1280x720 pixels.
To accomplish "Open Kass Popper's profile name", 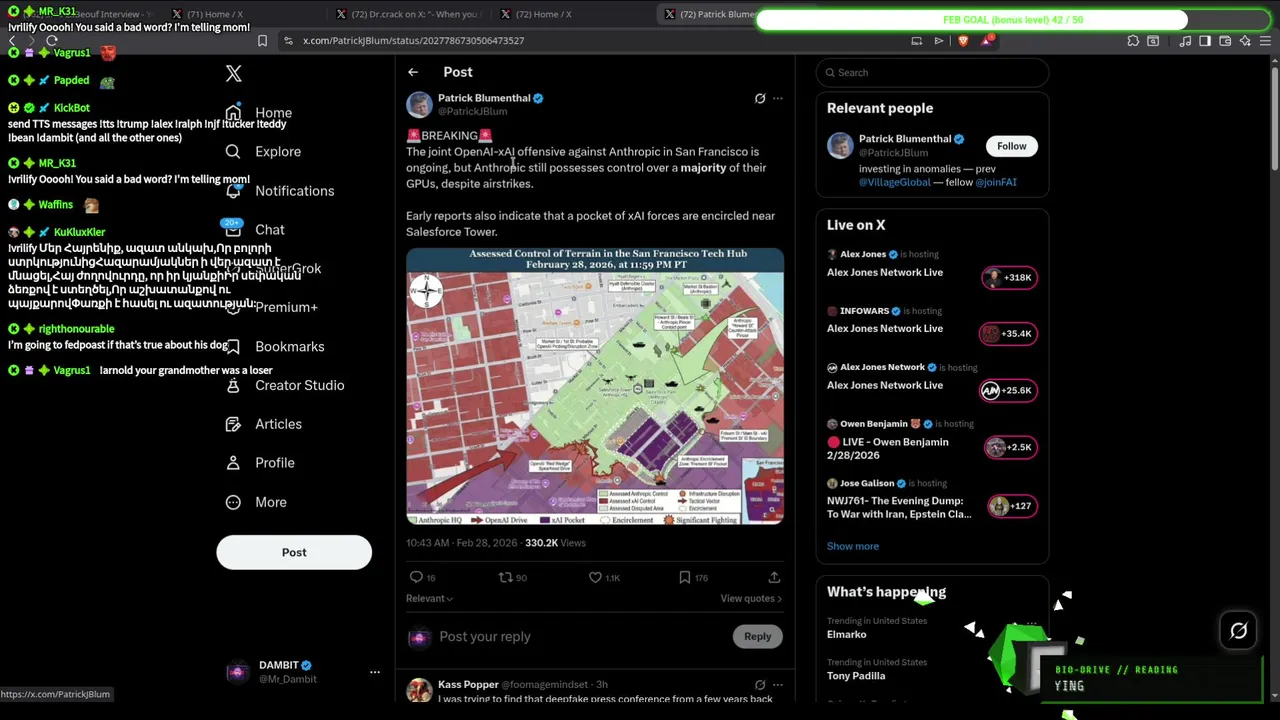I will click(468, 685).
